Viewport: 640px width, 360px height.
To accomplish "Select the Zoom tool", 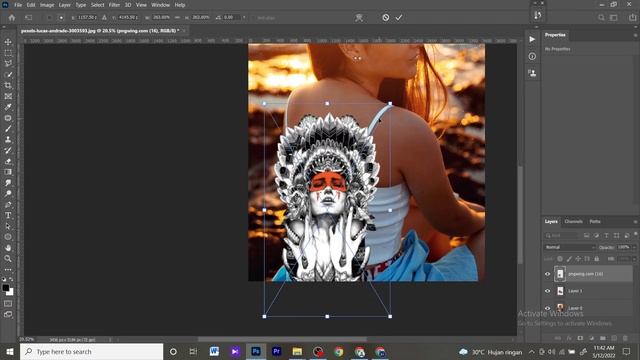I will [8, 258].
